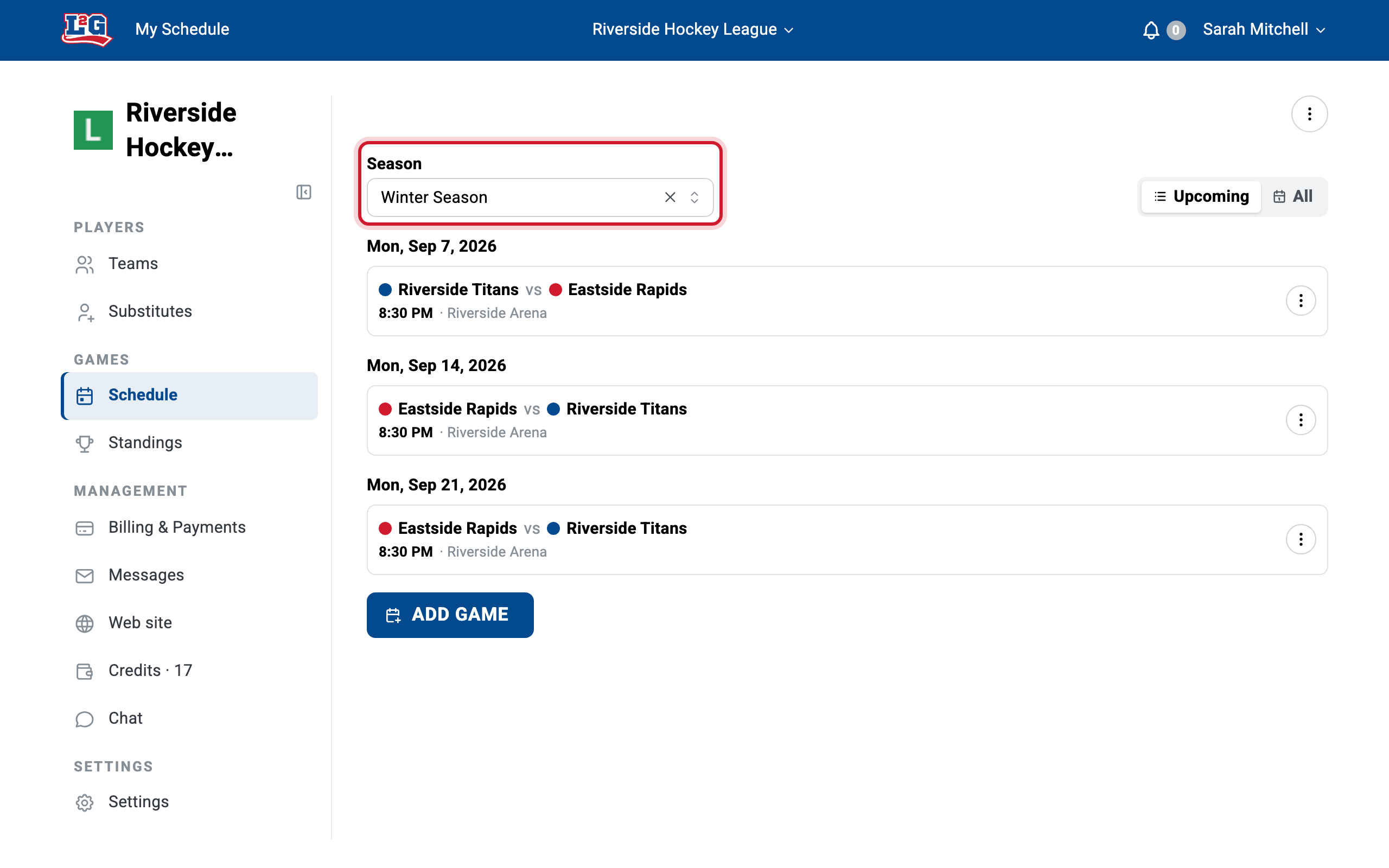This screenshot has width=1389, height=868.
Task: Expand the Season combo box arrows
Action: 694,197
